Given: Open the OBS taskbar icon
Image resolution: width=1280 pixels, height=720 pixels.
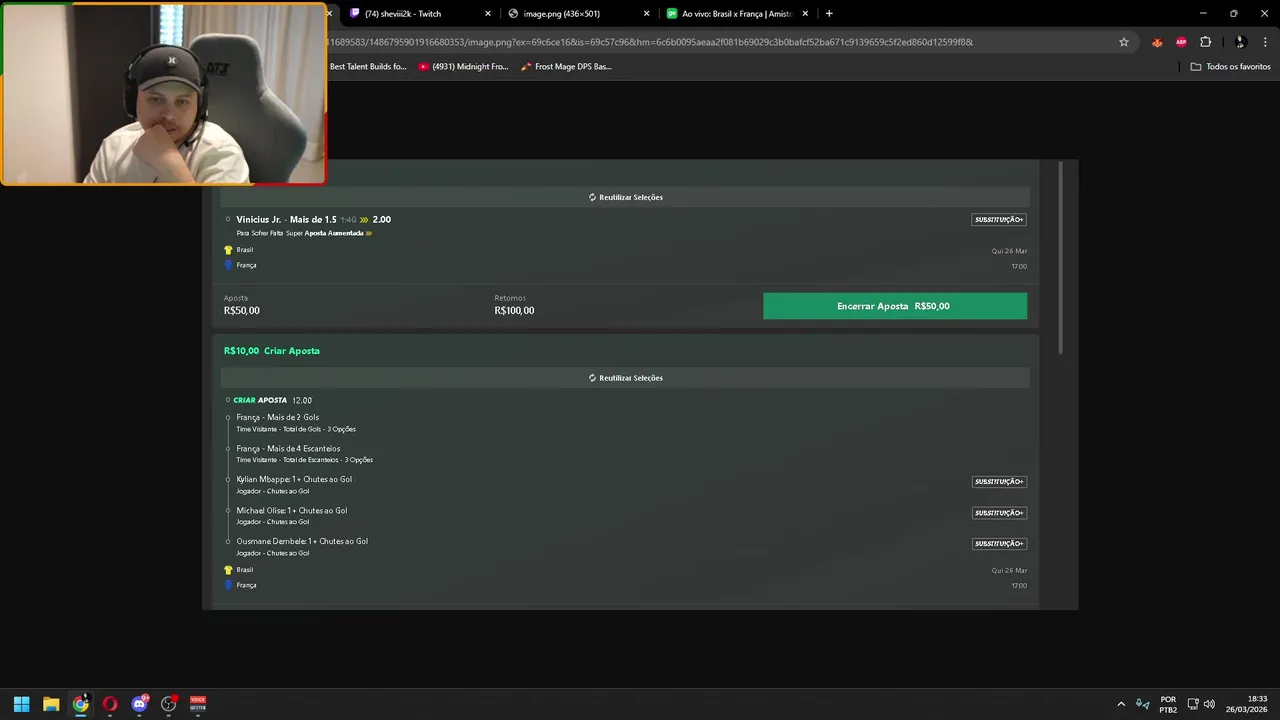Looking at the screenshot, I should point(169,704).
